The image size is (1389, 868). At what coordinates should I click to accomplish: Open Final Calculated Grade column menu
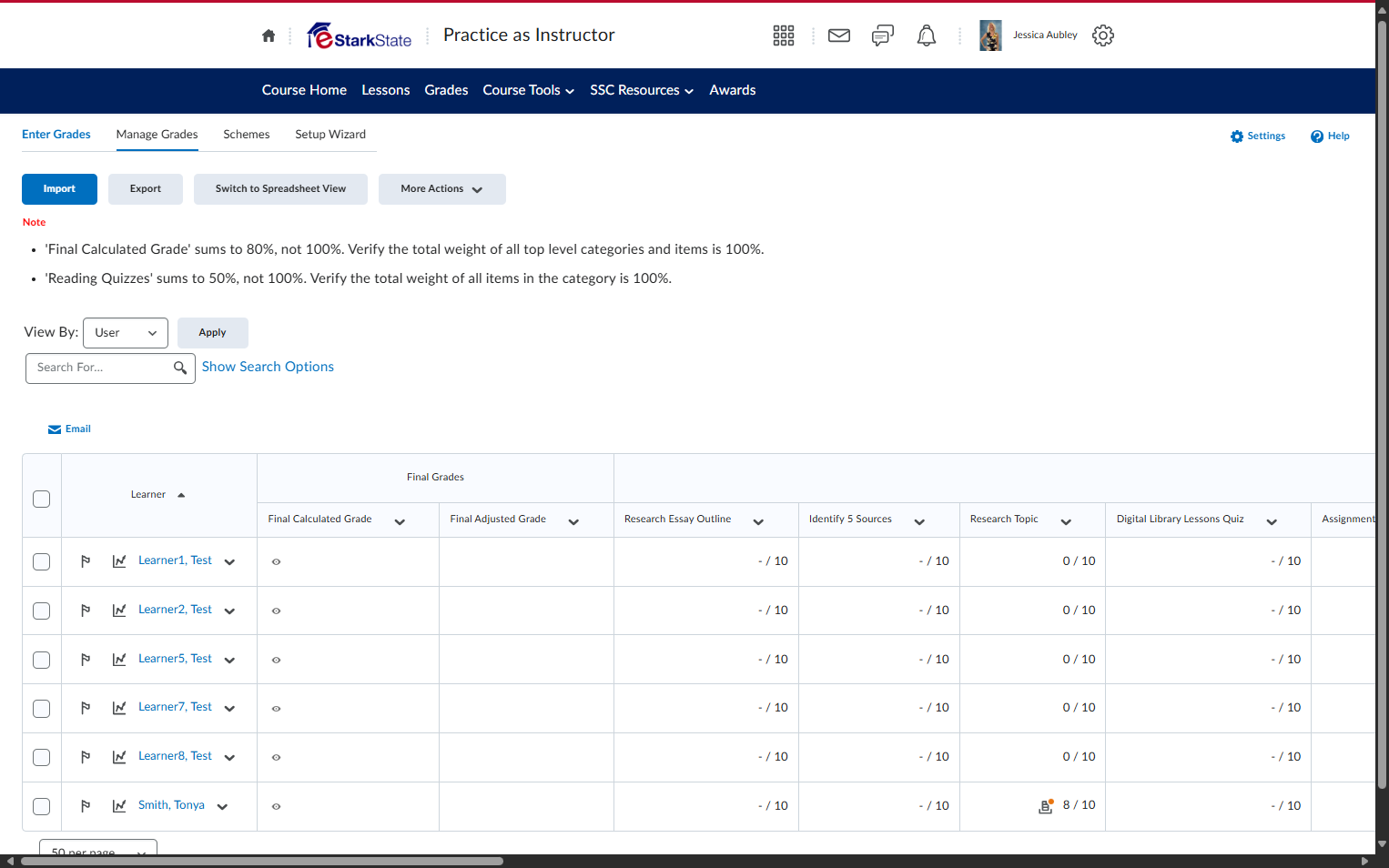[x=400, y=522]
